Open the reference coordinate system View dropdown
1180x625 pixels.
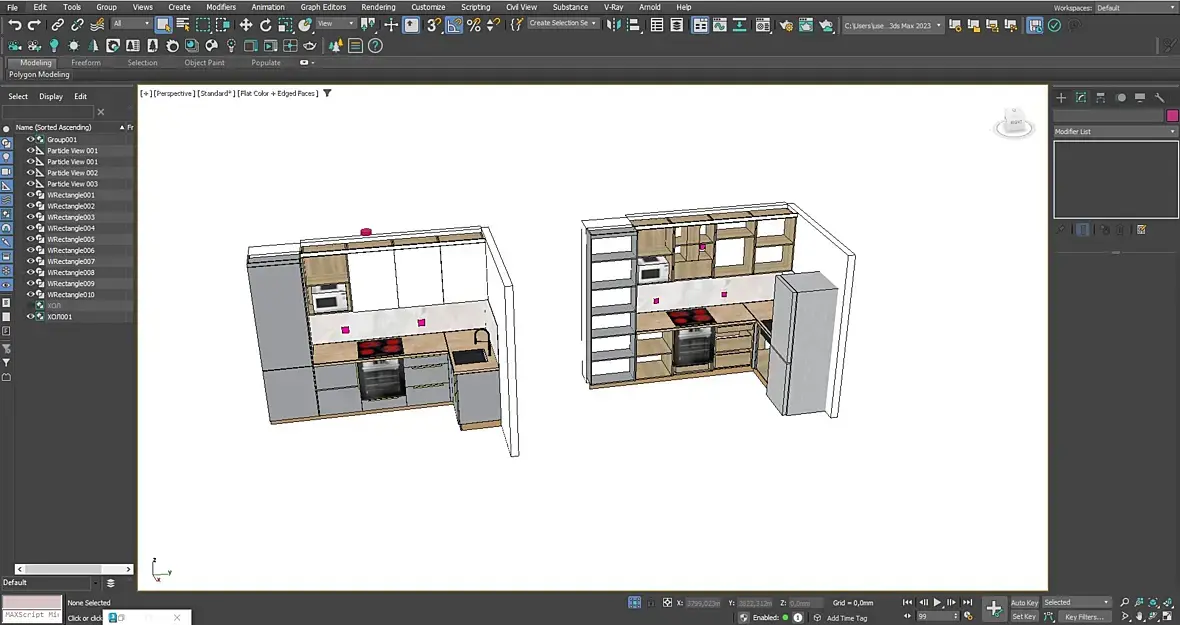click(336, 24)
